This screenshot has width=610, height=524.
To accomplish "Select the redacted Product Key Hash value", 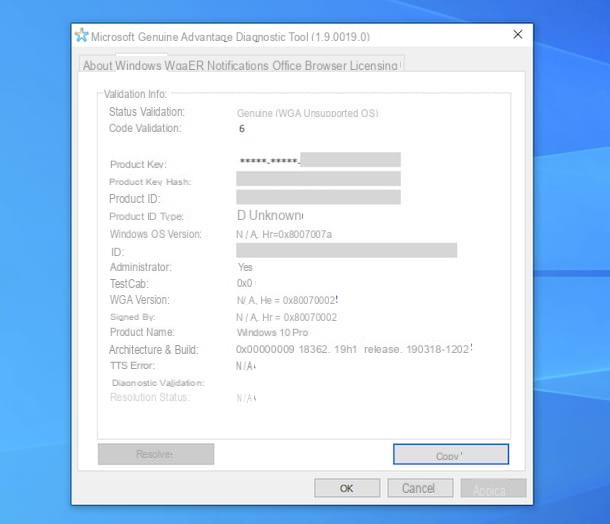I will (318, 179).
